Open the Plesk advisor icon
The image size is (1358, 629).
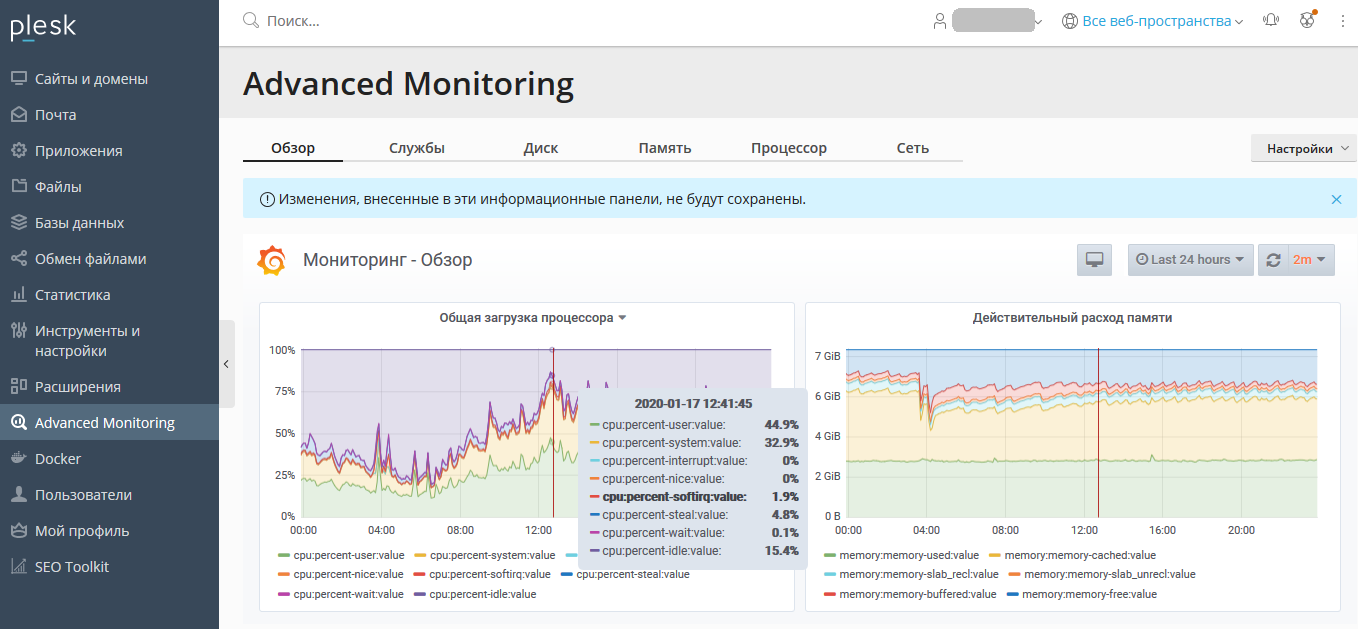pyautogui.click(x=1307, y=20)
